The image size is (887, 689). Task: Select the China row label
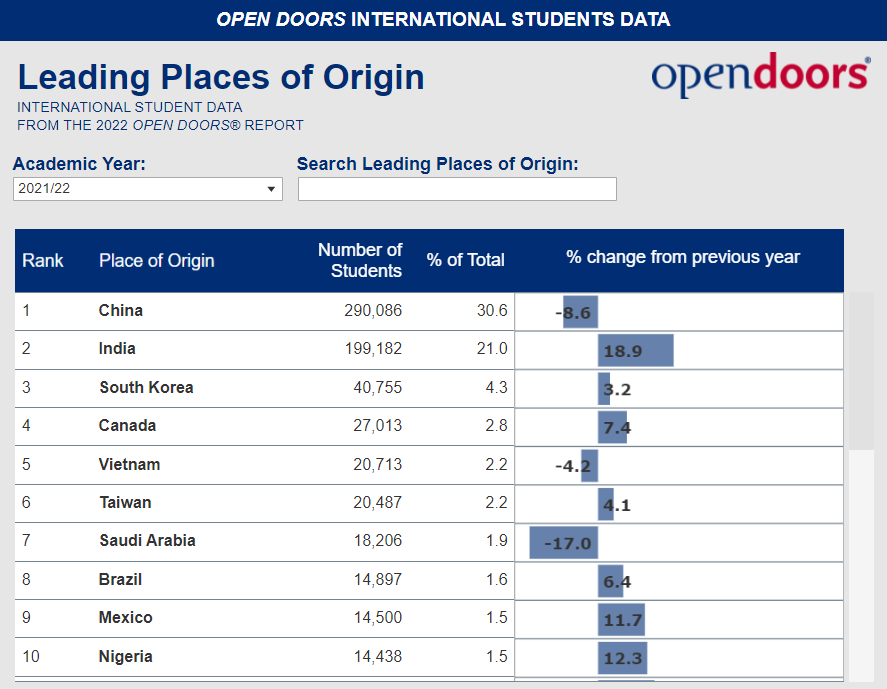click(121, 311)
